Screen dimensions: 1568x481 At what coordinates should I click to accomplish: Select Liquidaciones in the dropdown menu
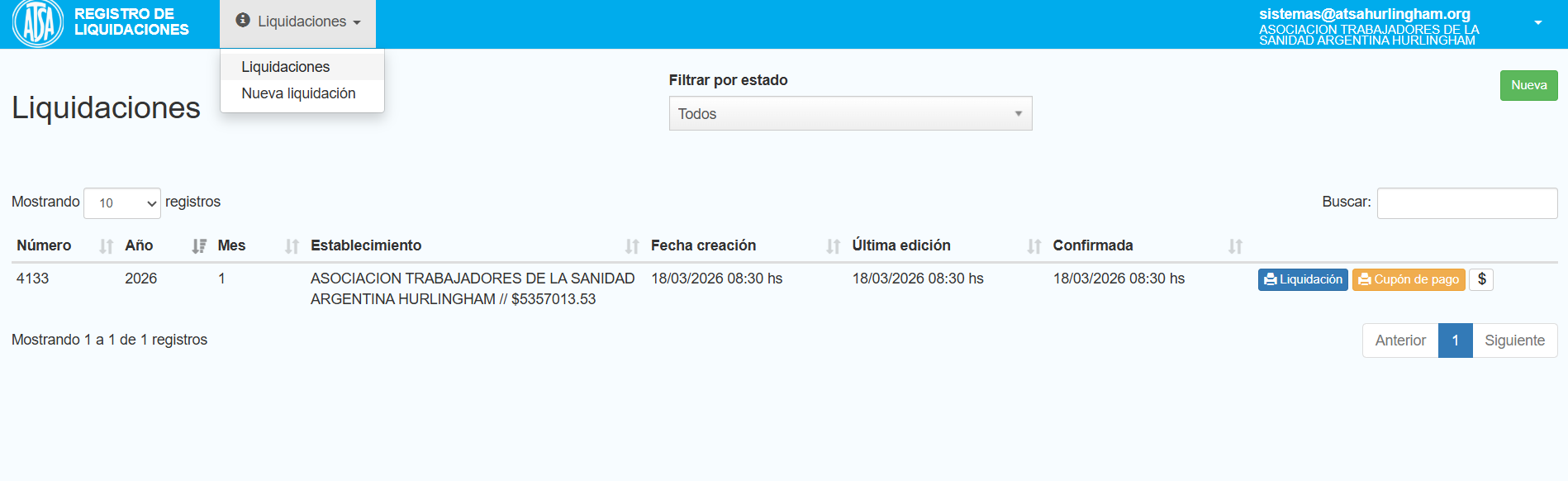click(x=302, y=67)
